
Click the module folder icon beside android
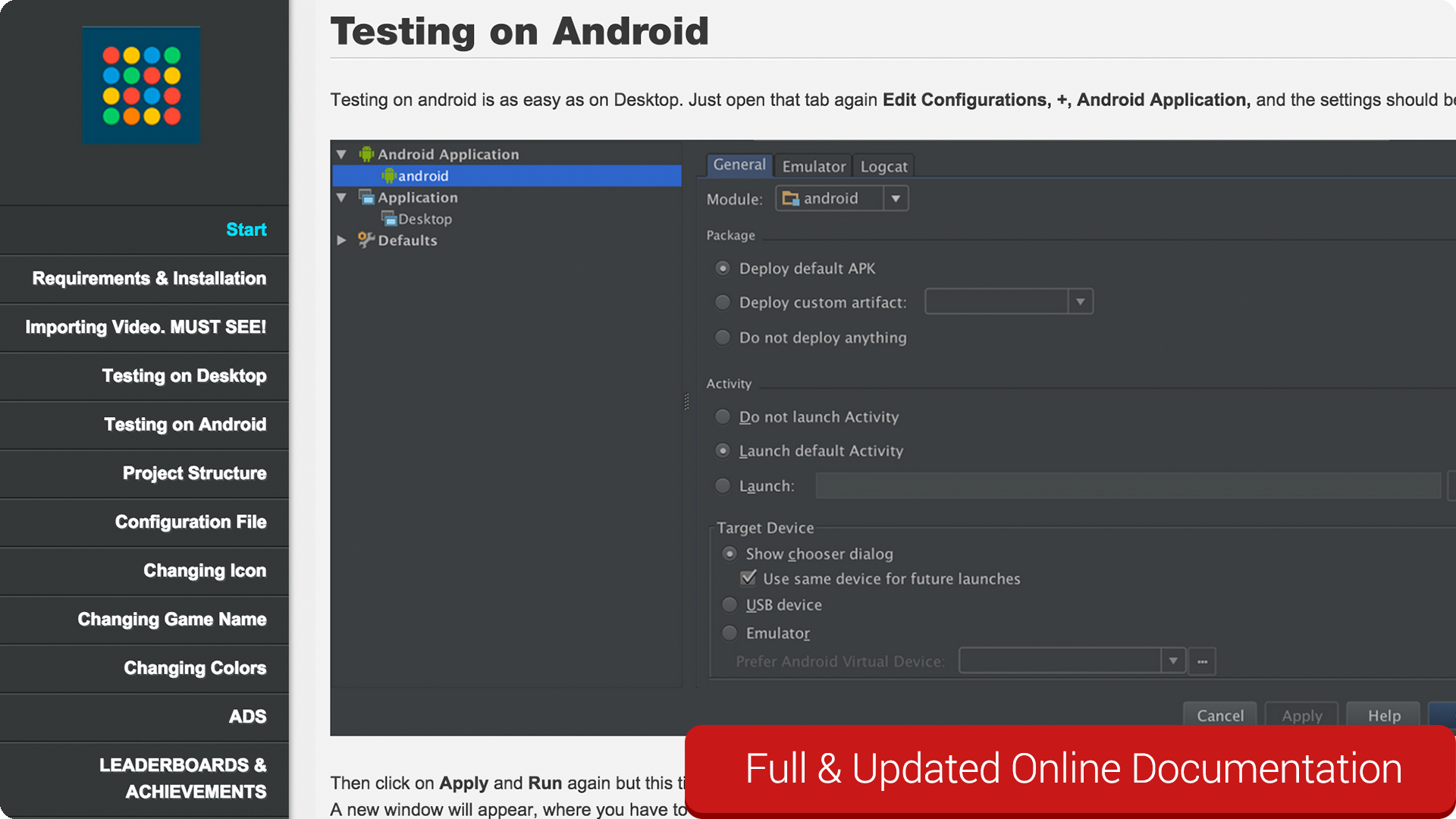pos(790,199)
